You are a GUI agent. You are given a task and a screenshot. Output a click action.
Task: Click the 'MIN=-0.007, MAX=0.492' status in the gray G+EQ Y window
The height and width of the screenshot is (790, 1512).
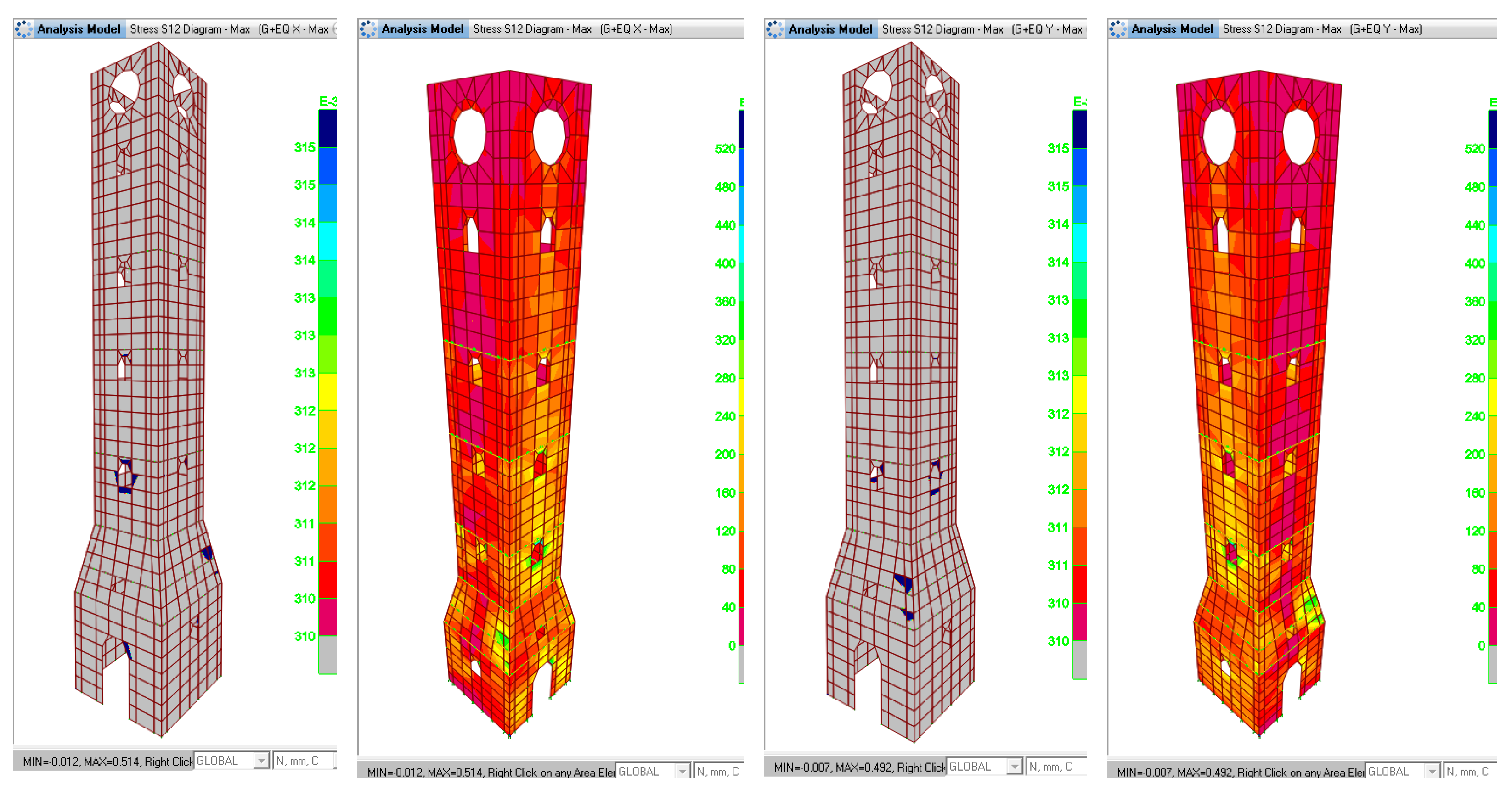(833, 767)
